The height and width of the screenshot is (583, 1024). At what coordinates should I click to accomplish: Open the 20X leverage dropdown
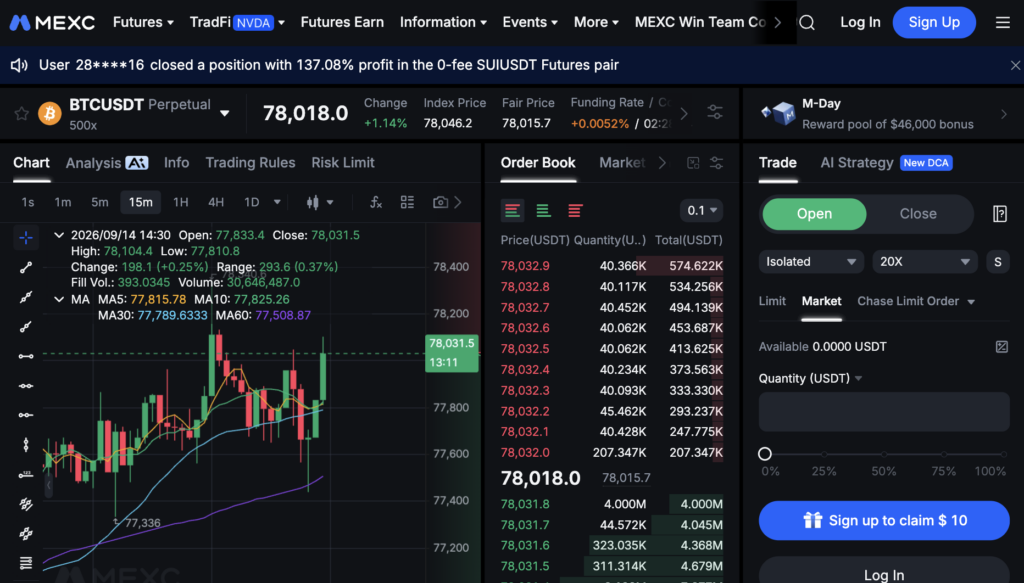click(925, 262)
